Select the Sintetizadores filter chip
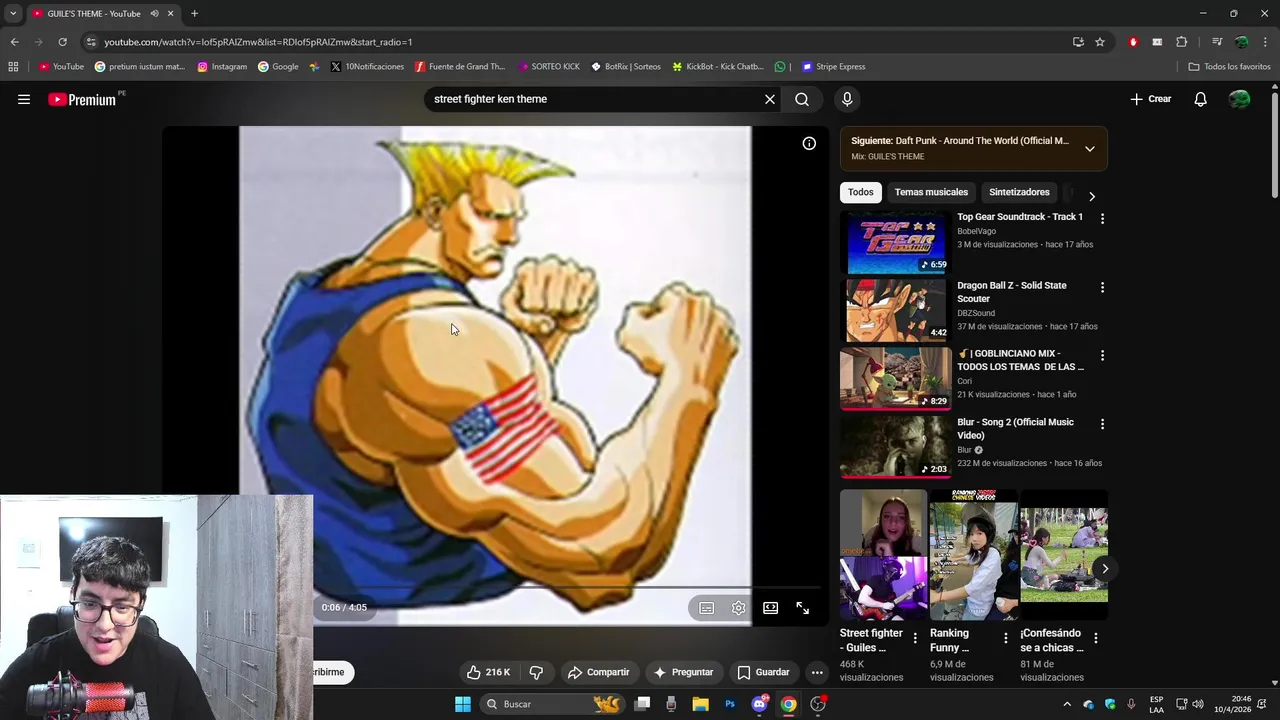This screenshot has width=1280, height=720. click(1019, 192)
